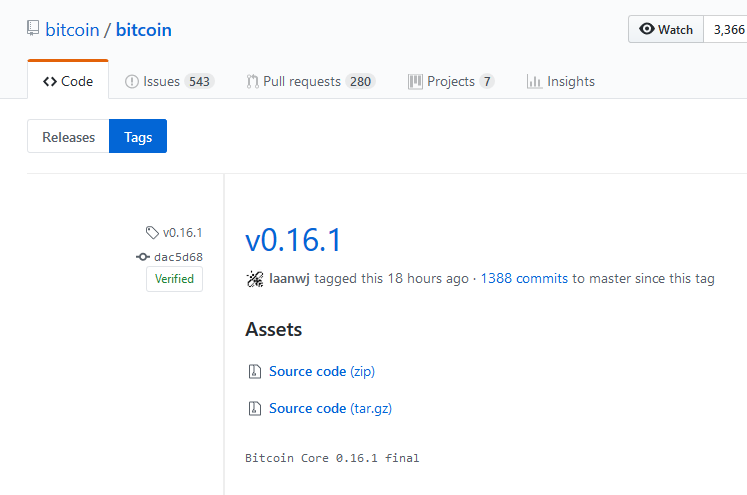Click the Verified signature badge

pyautogui.click(x=174, y=279)
